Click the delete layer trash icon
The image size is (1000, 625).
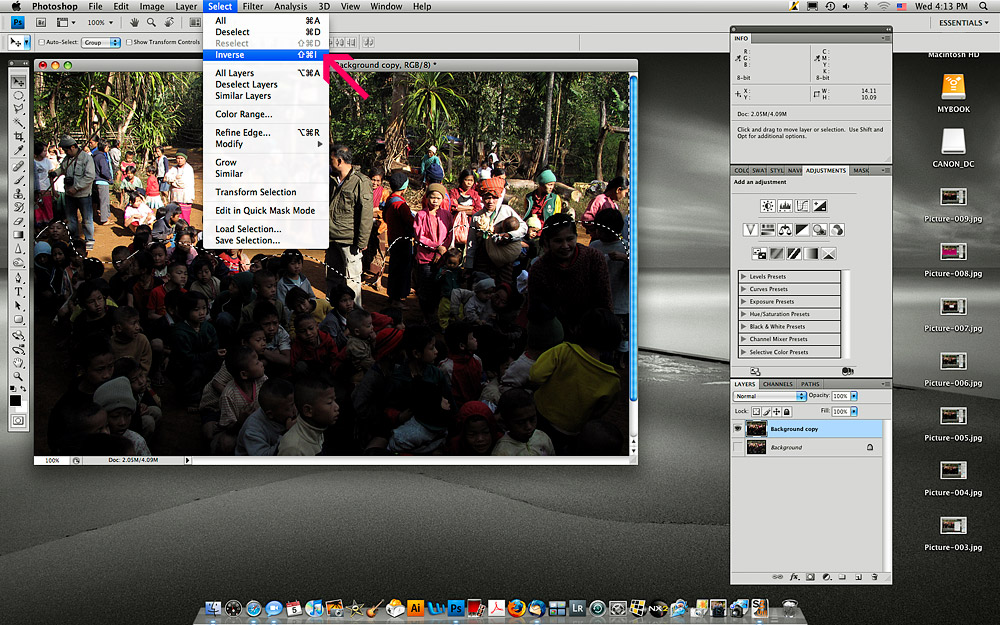click(x=874, y=577)
